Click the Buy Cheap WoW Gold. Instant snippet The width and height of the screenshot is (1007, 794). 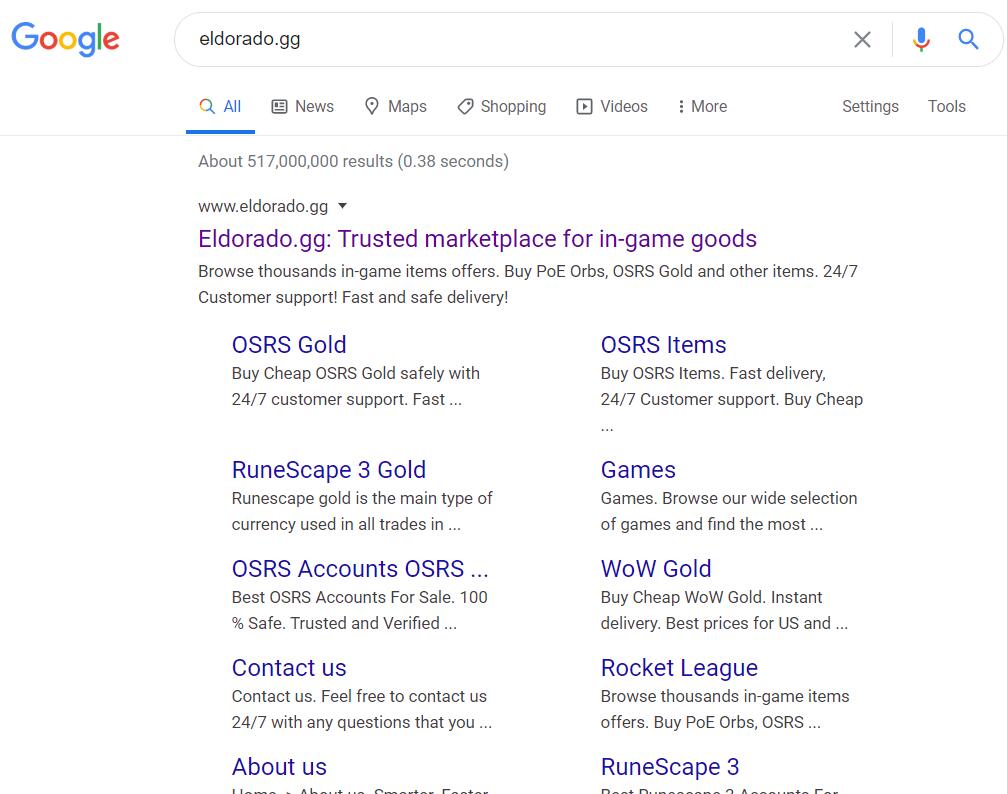click(724, 610)
